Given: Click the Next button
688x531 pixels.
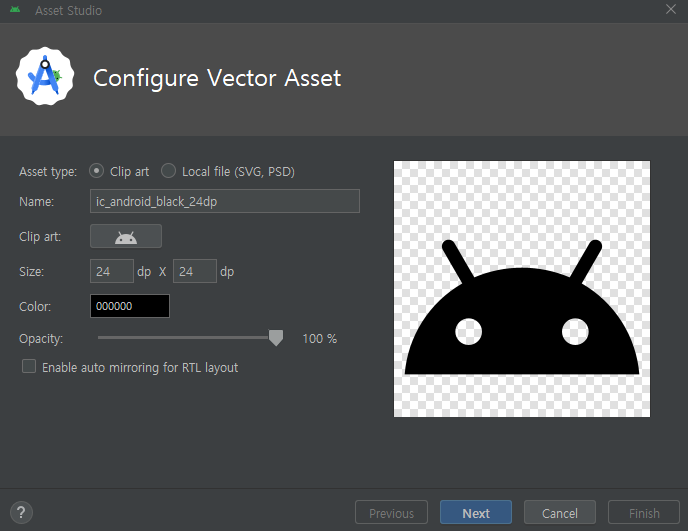Looking at the screenshot, I should pyautogui.click(x=476, y=512).
